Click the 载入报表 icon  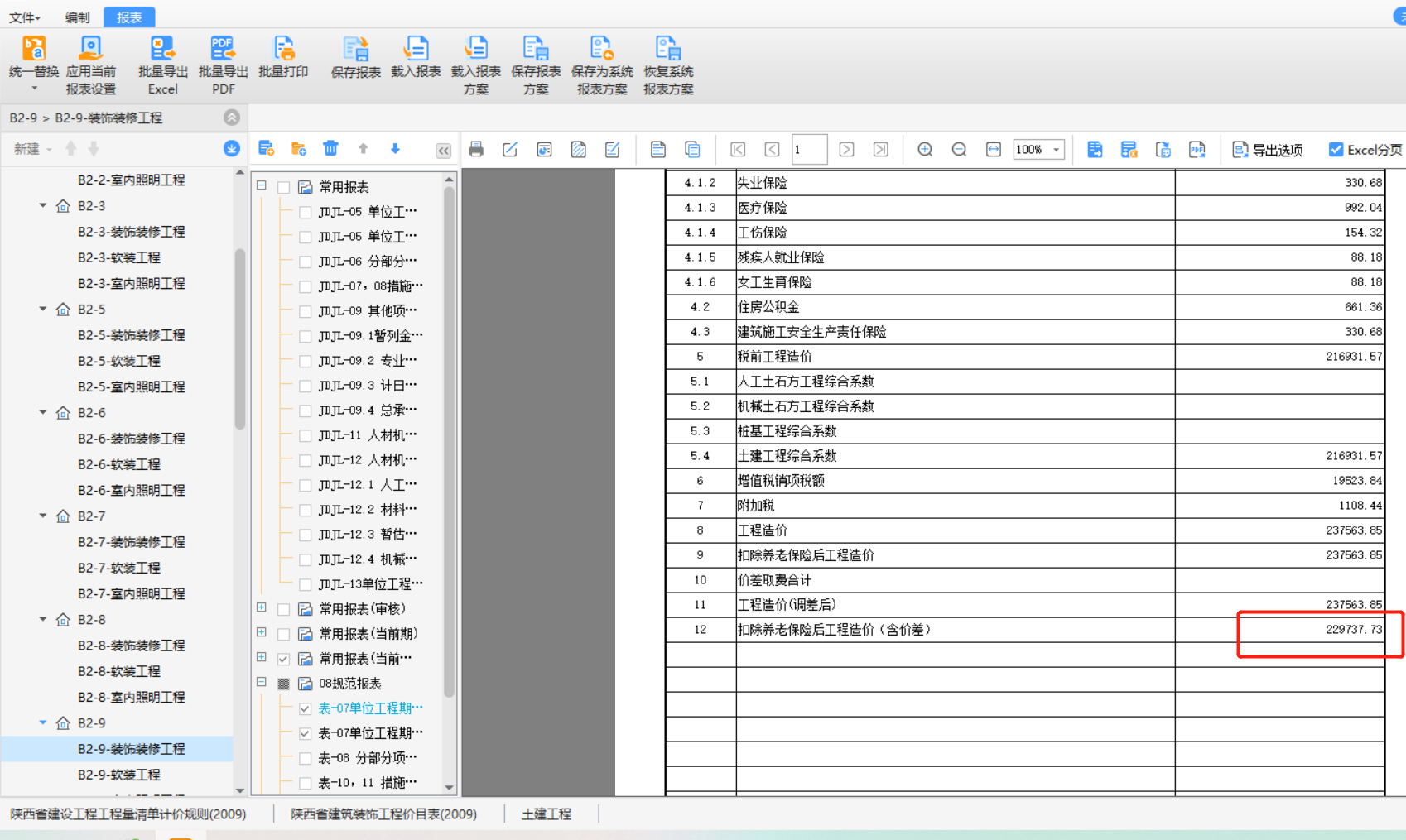[x=416, y=50]
